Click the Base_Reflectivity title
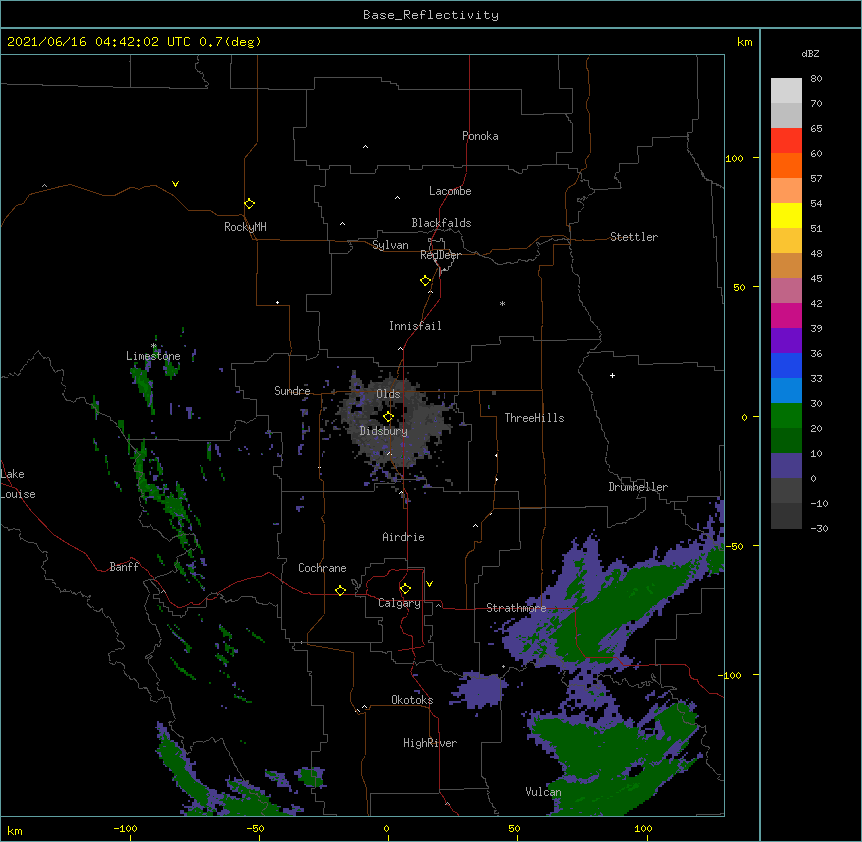 coord(431,15)
